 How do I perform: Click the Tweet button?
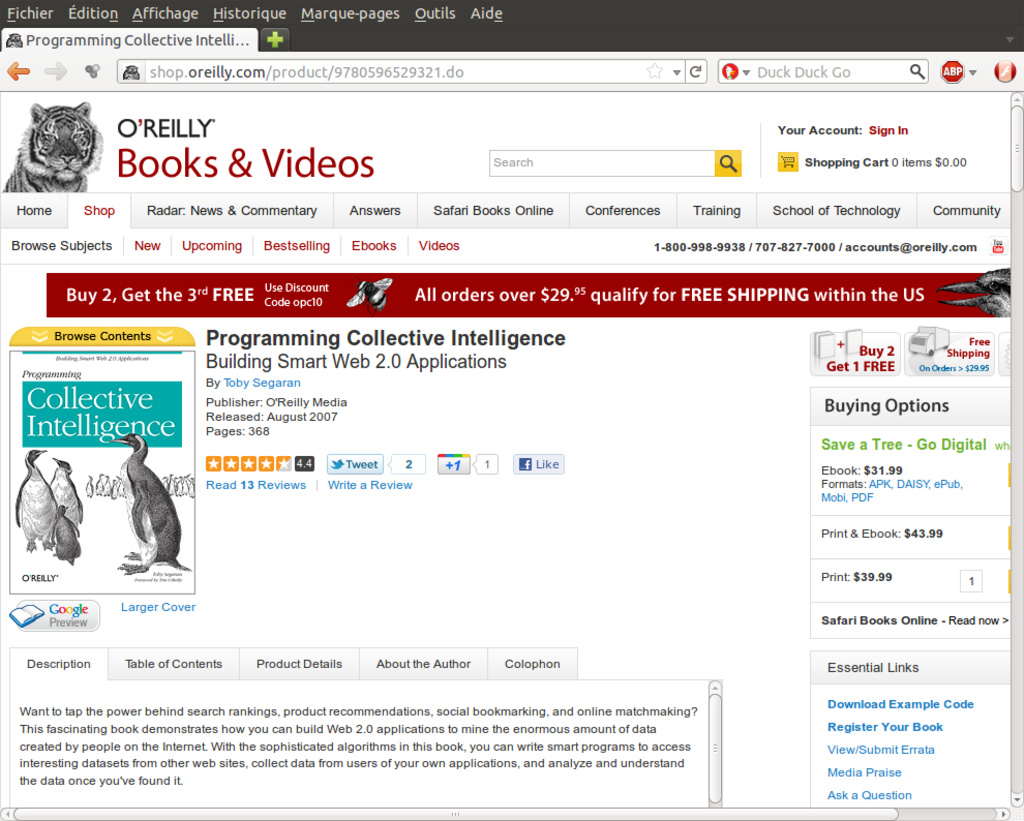355,464
